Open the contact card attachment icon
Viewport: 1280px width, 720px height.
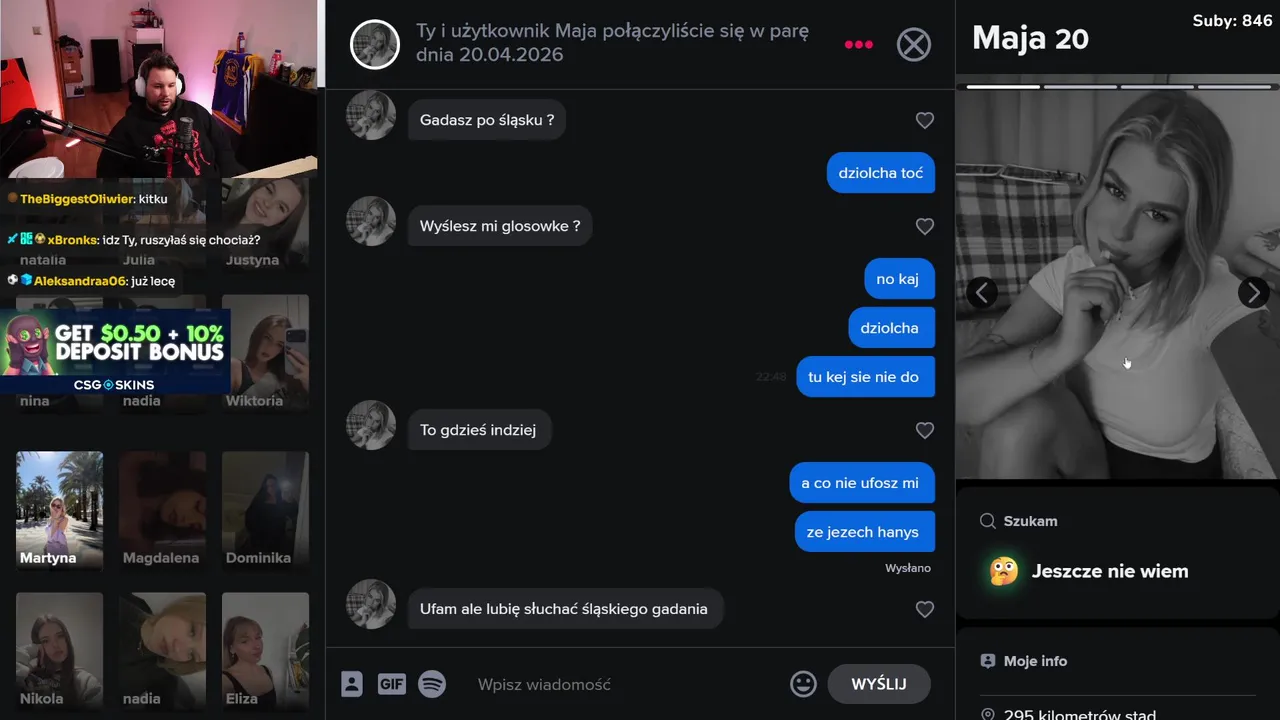tap(351, 684)
